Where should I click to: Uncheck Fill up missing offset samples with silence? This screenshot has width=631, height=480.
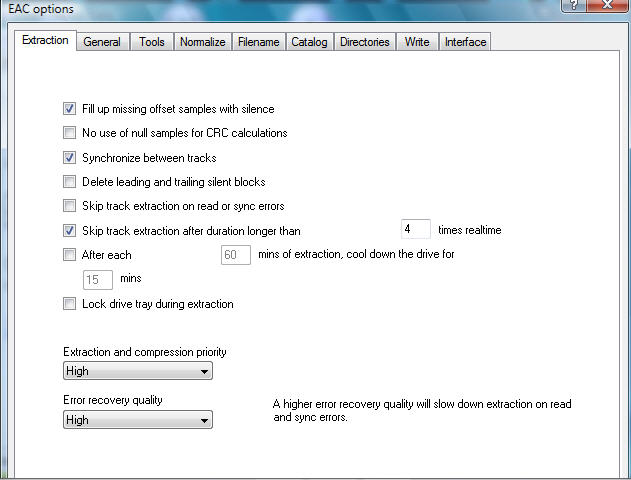pos(69,109)
